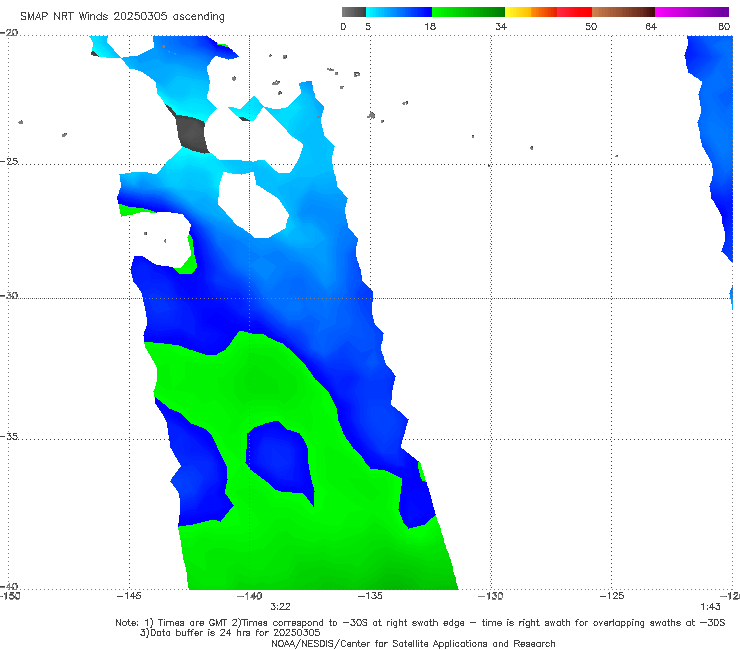Click the longitude label '-140'
Viewport: 740px width, 650px height.
249,596
